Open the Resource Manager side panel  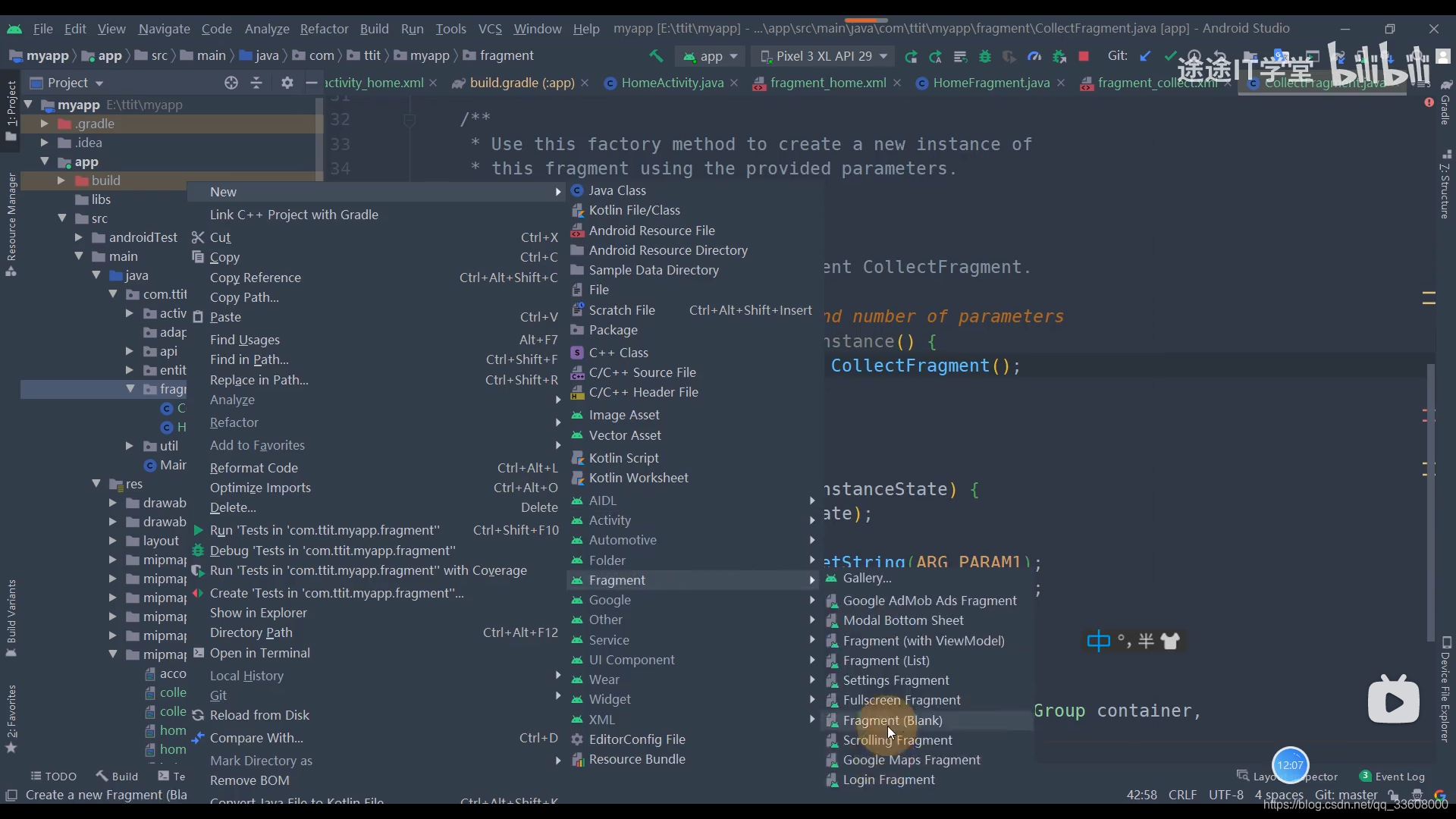coord(11,224)
